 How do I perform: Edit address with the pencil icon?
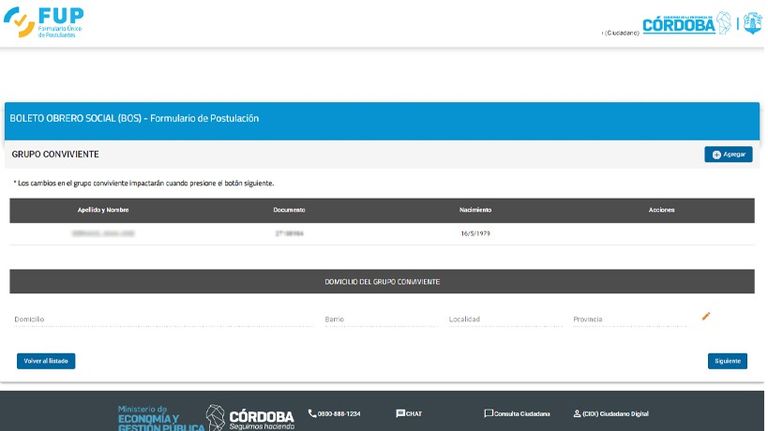coord(706,316)
